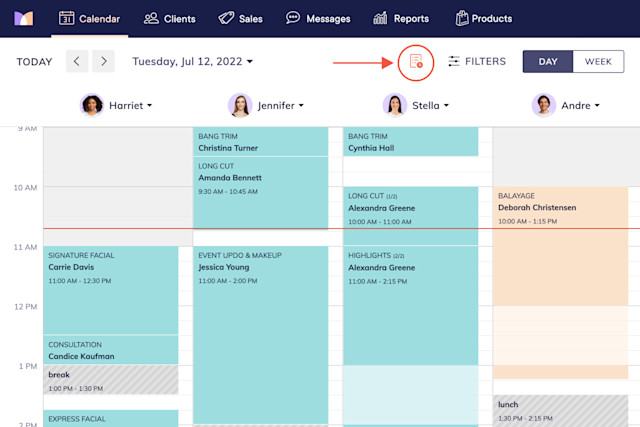Image resolution: width=640 pixels, height=427 pixels.
Task: Click Harriet's avatar photo
Action: (x=92, y=105)
